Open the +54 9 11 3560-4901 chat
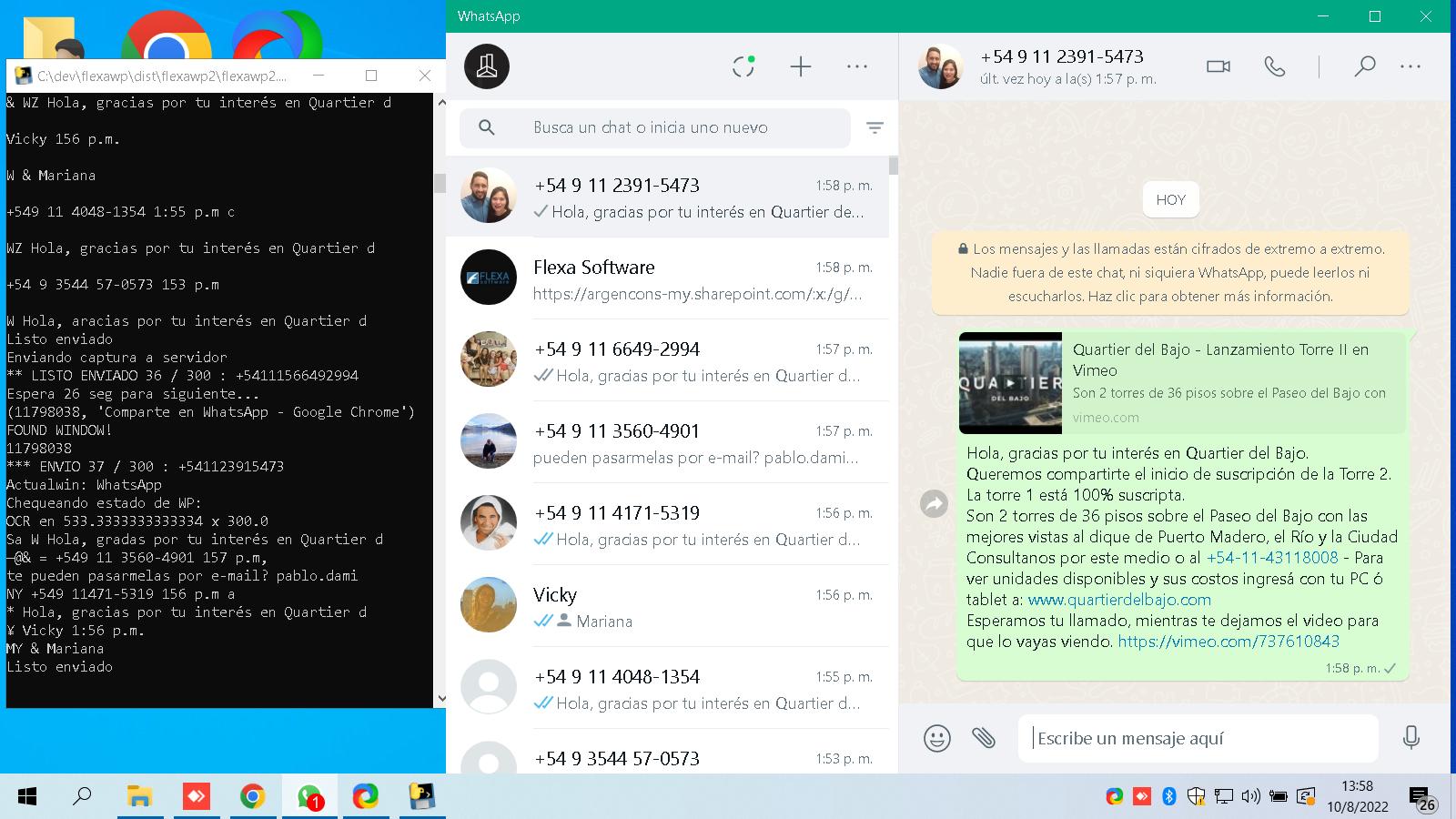This screenshot has width=1456, height=819. point(667,443)
